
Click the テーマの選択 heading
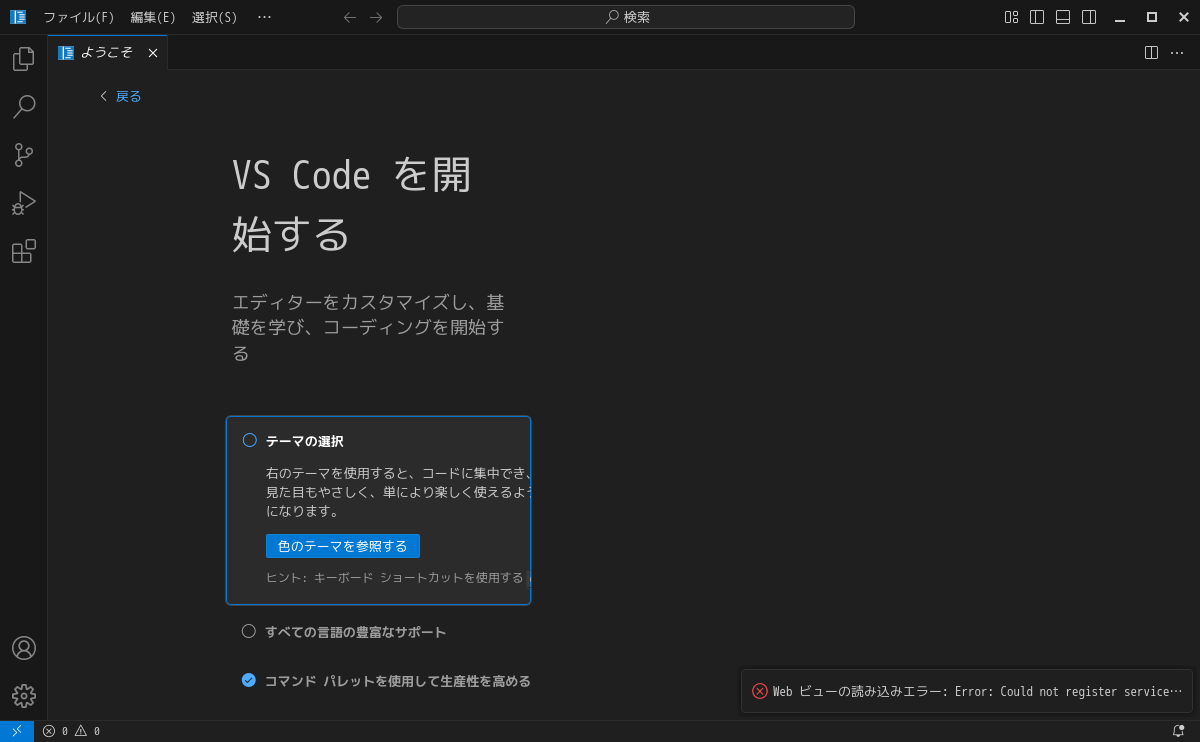coord(305,441)
